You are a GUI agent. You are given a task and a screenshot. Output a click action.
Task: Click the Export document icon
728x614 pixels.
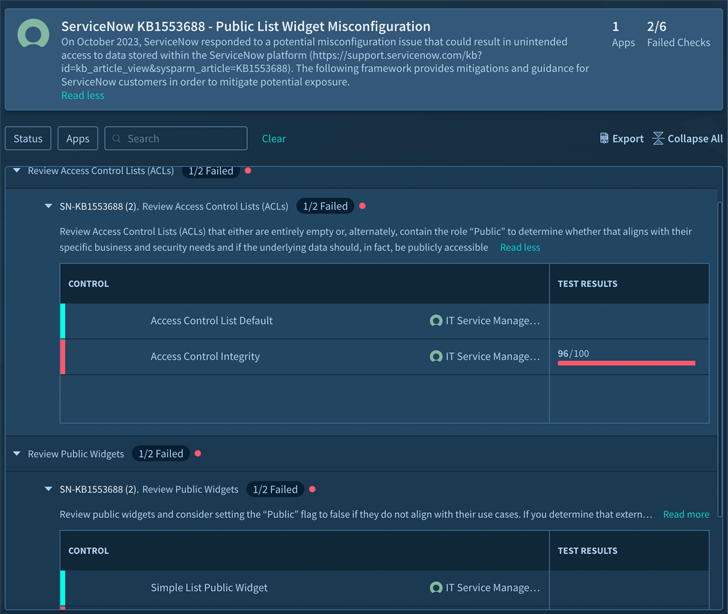[604, 138]
